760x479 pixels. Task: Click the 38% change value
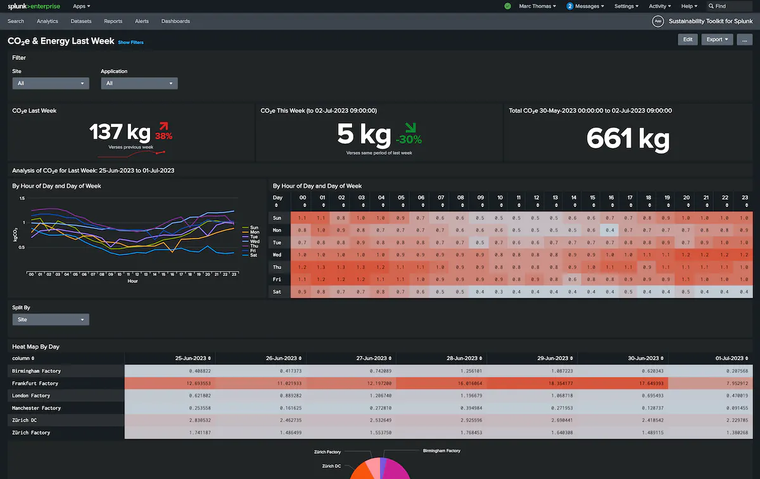(x=164, y=136)
